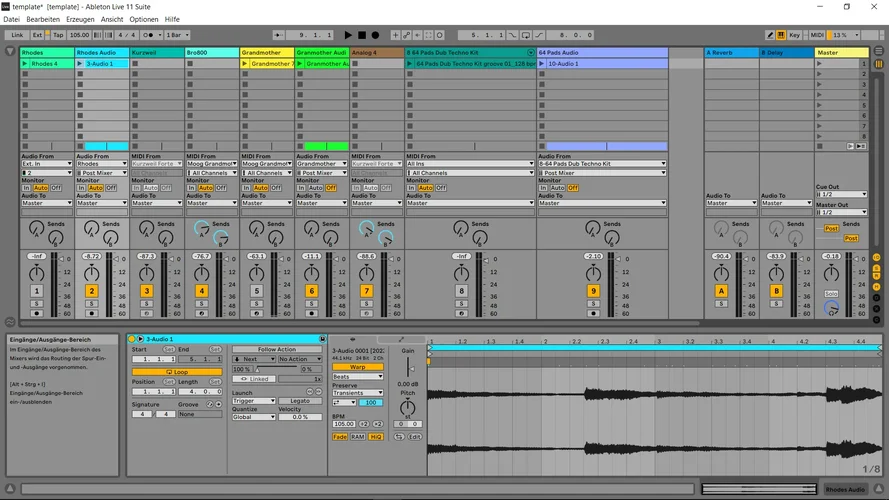Click the tempo field showing 105.00
889x500 pixels.
pos(80,35)
